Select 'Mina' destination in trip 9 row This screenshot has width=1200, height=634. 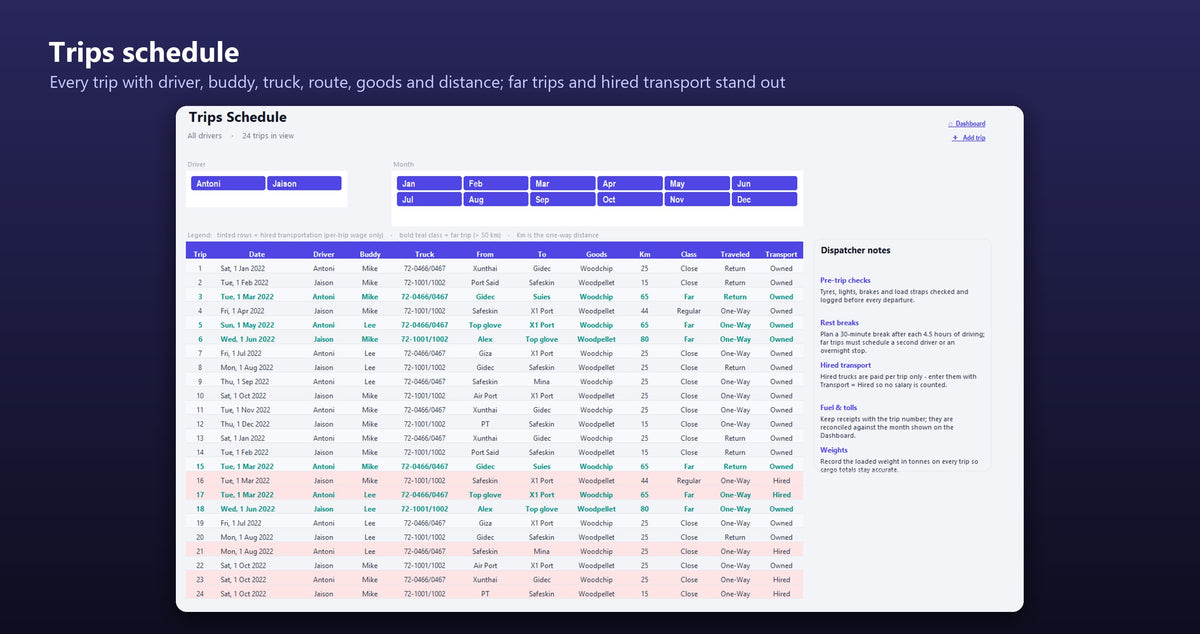[x=542, y=382]
